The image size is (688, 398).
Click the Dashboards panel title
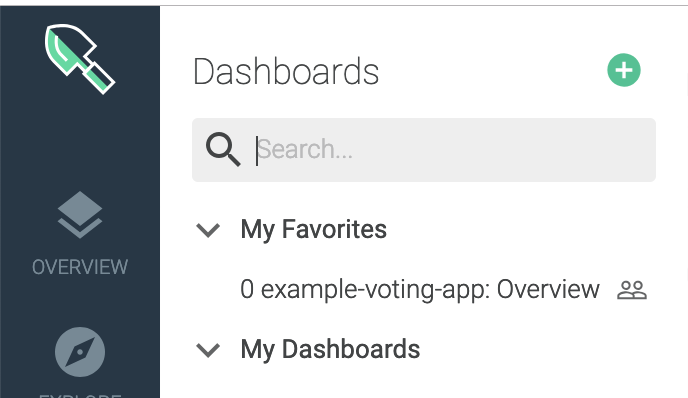(286, 72)
